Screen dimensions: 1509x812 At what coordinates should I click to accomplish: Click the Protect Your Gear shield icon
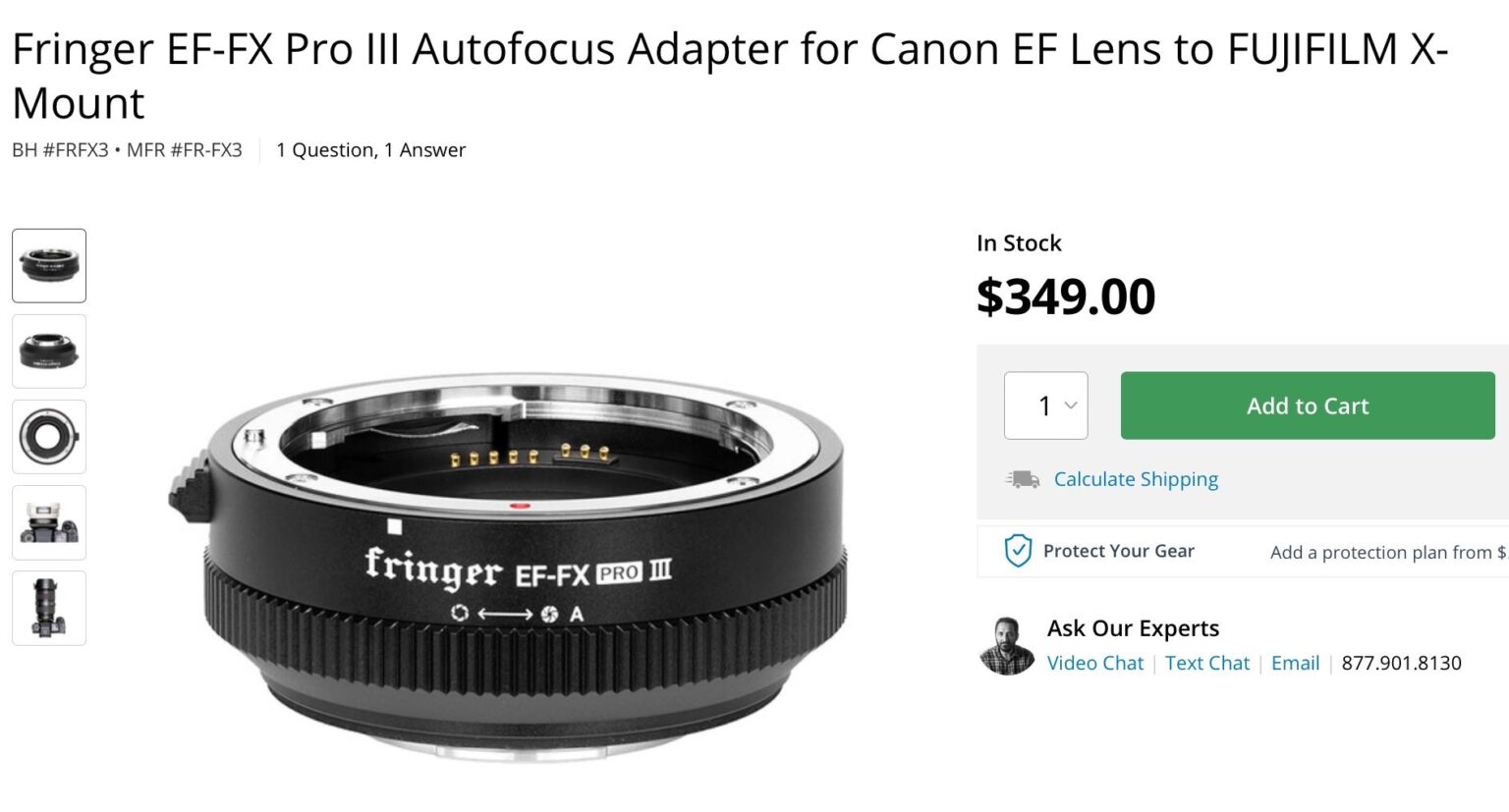pos(1017,551)
